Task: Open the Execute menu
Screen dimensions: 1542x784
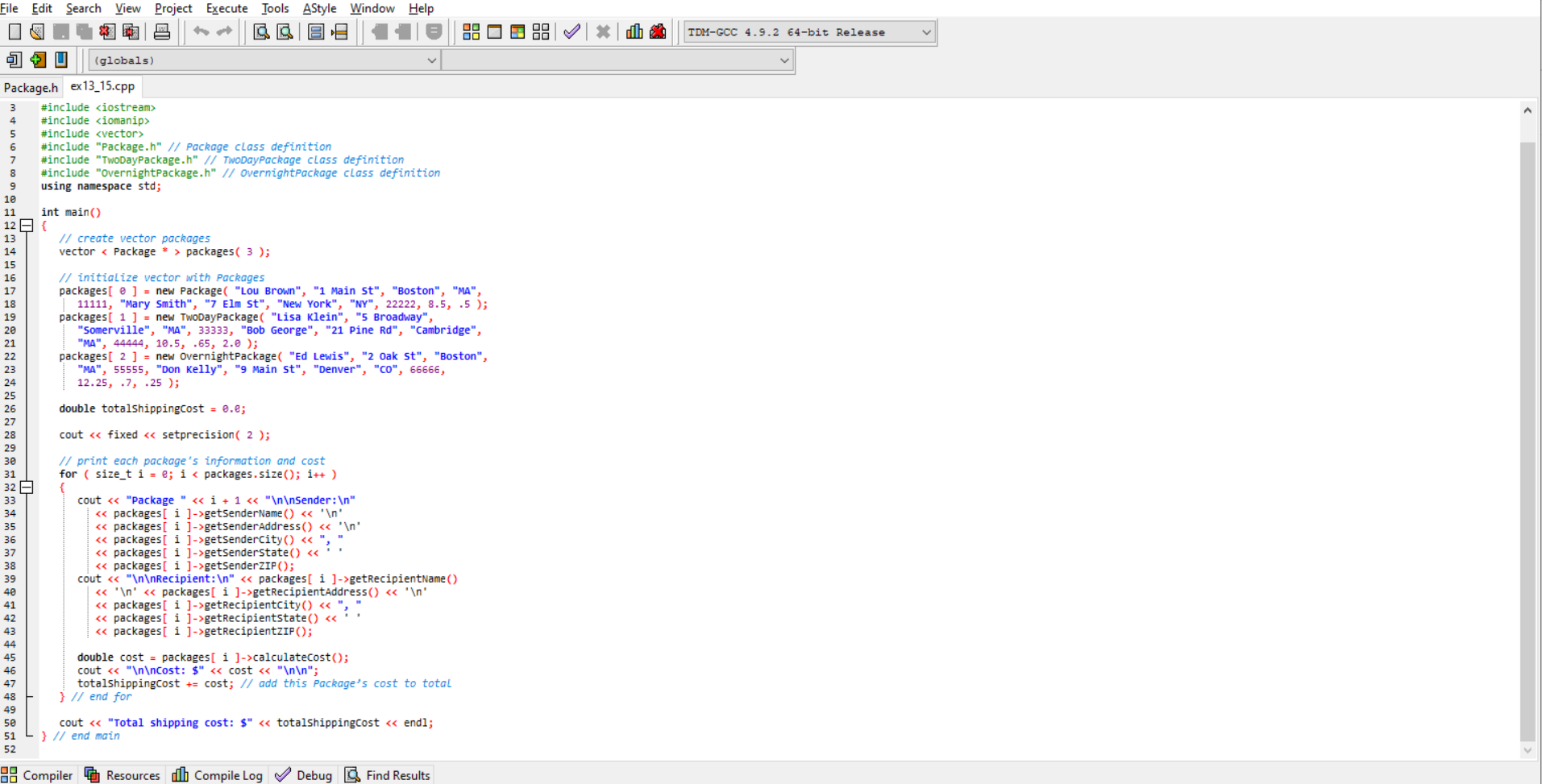Action: pos(227,8)
